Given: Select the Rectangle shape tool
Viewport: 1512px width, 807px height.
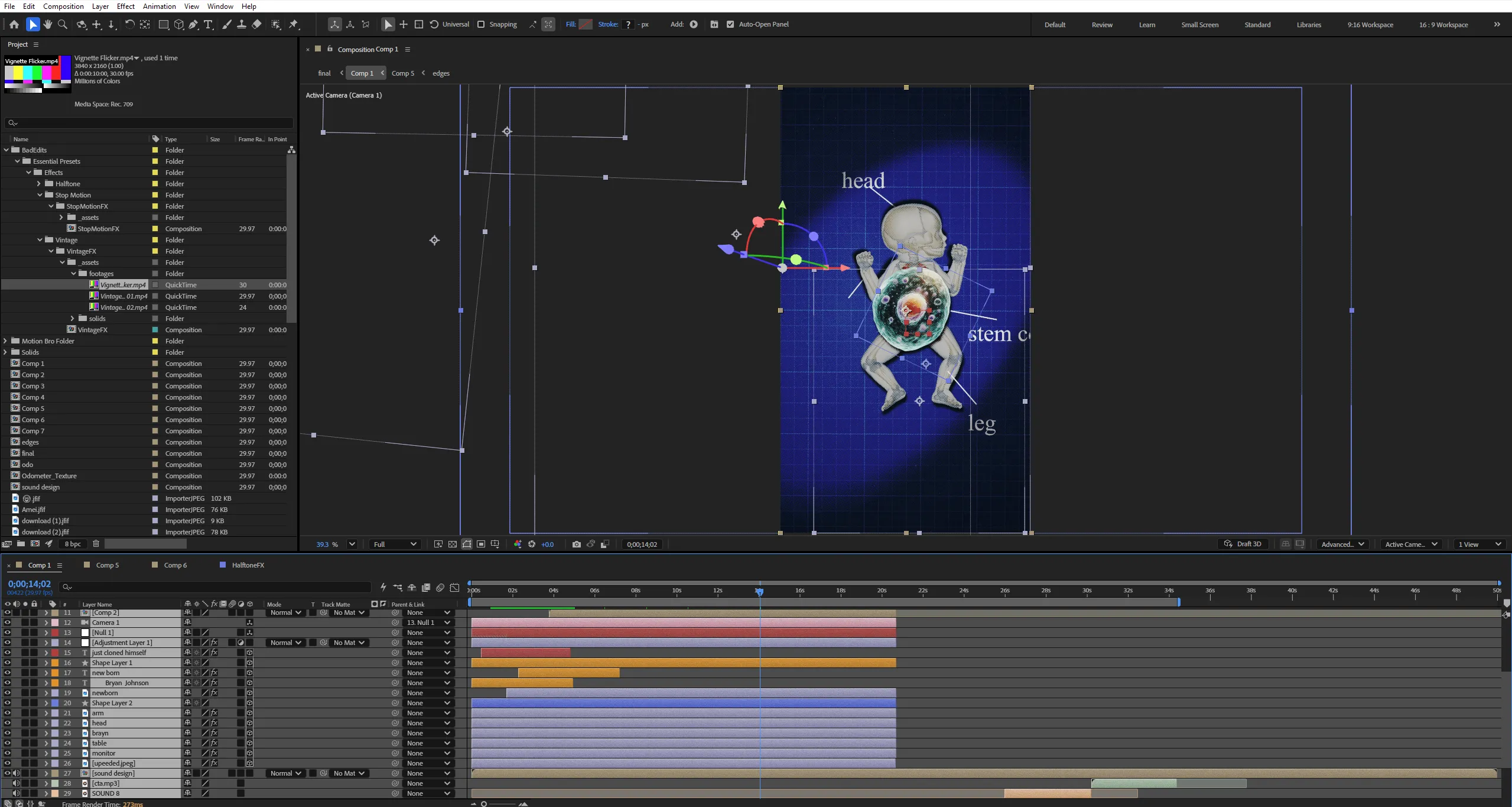Looking at the screenshot, I should point(164,24).
